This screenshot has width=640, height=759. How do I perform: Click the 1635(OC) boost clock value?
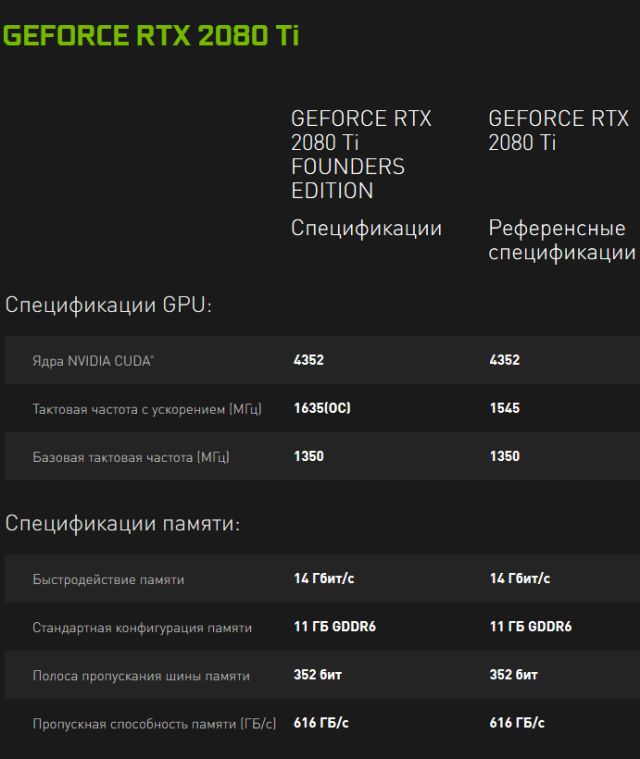coord(322,408)
